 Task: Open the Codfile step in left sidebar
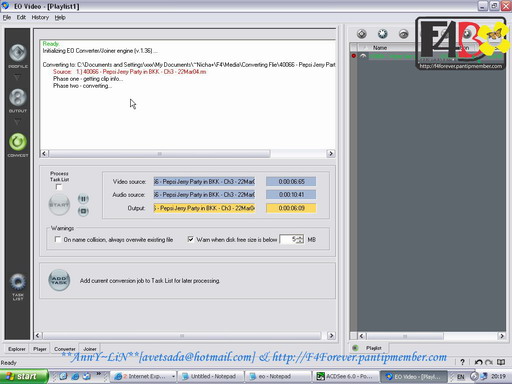click(x=17, y=53)
